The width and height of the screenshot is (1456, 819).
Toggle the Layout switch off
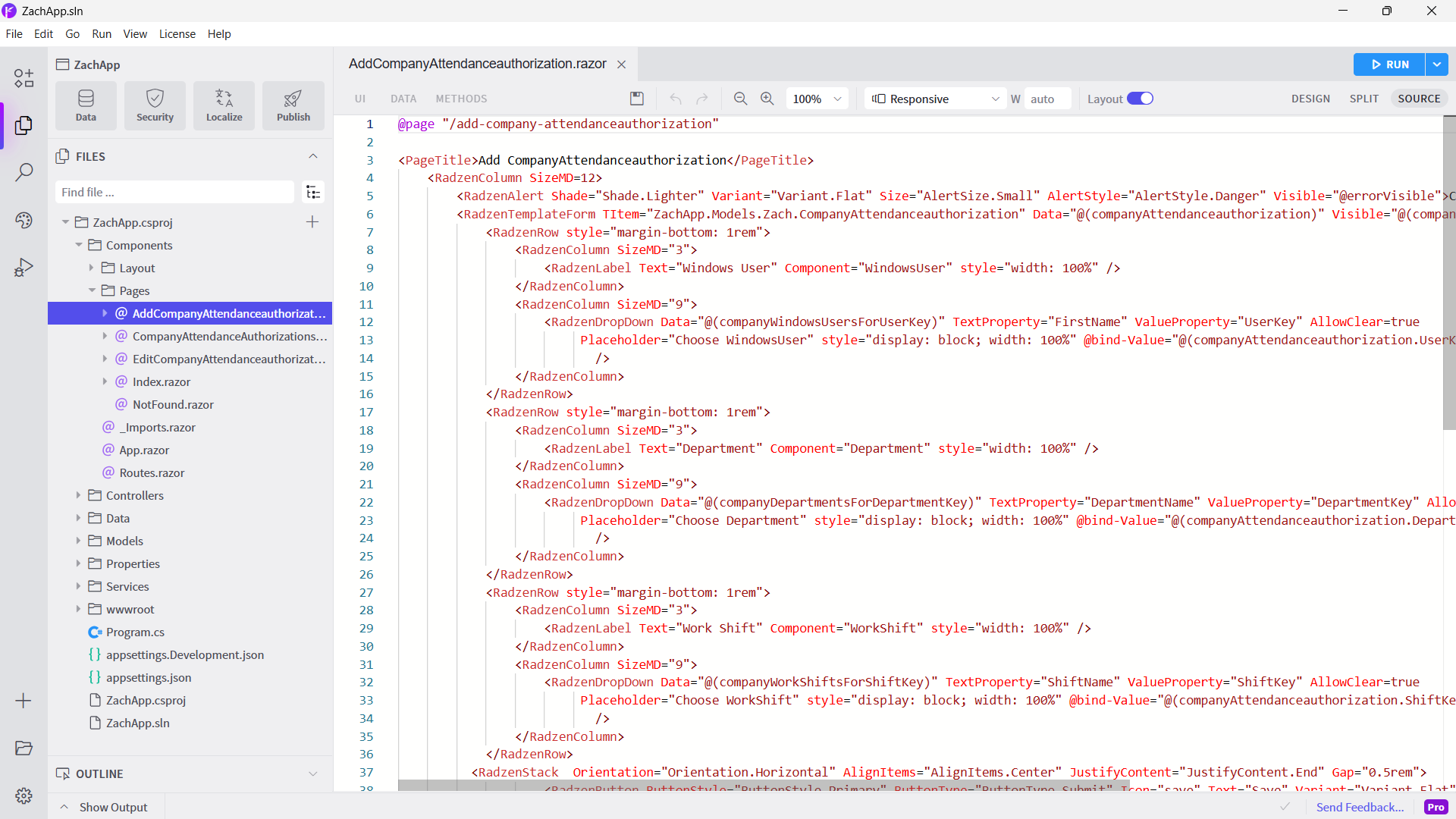point(1139,99)
